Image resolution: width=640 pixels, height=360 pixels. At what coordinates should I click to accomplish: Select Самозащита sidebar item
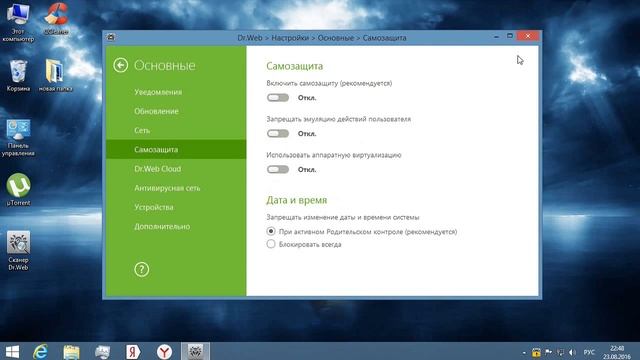coord(176,149)
